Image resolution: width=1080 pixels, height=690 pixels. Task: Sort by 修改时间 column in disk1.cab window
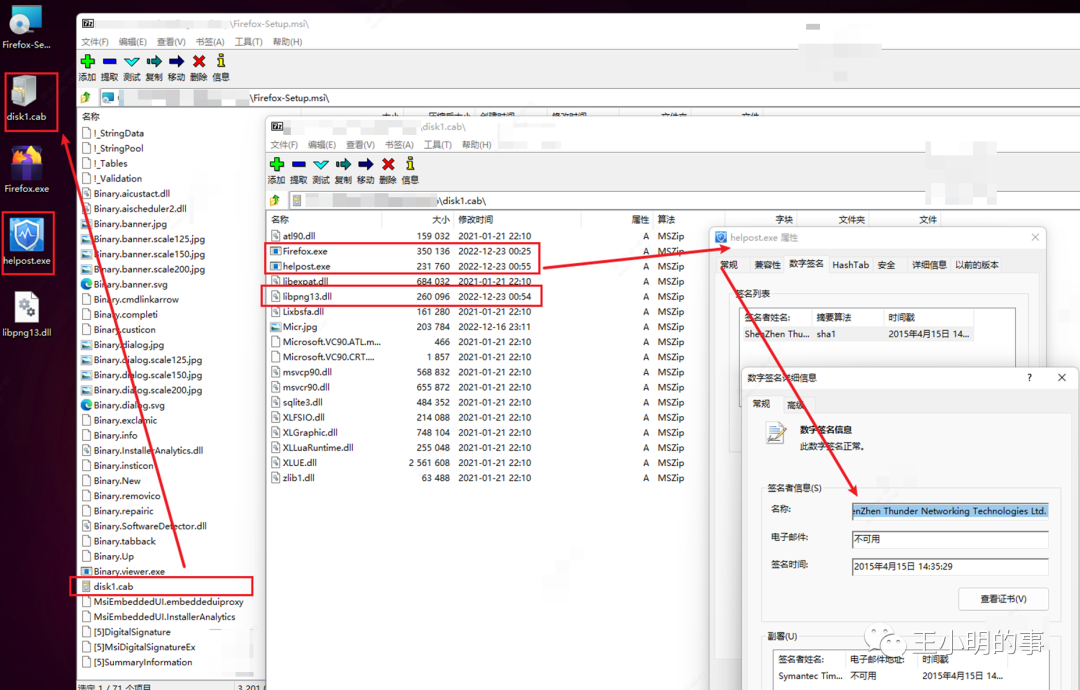(x=477, y=220)
